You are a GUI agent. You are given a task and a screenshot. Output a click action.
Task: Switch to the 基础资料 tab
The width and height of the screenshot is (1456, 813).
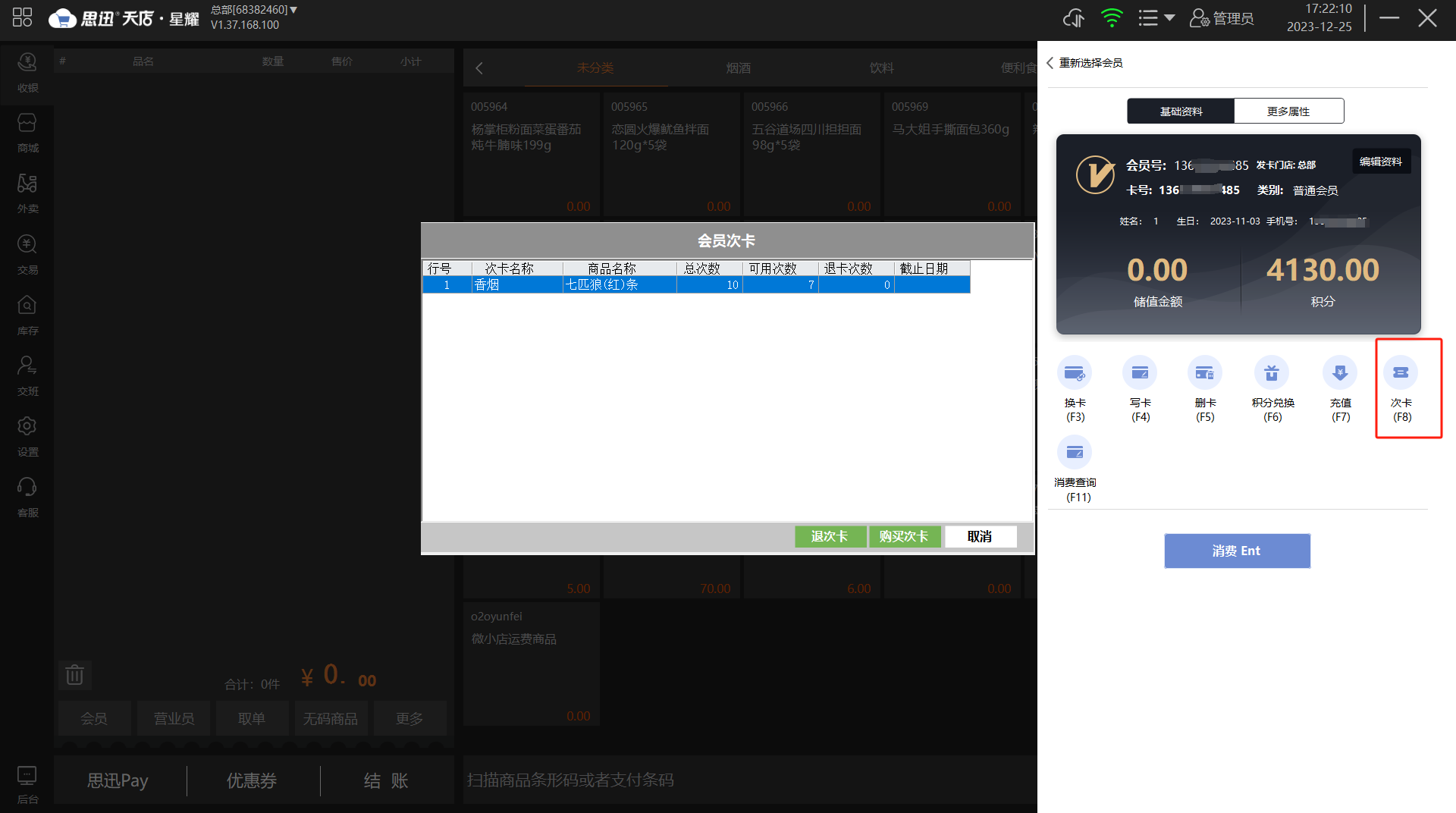1181,111
